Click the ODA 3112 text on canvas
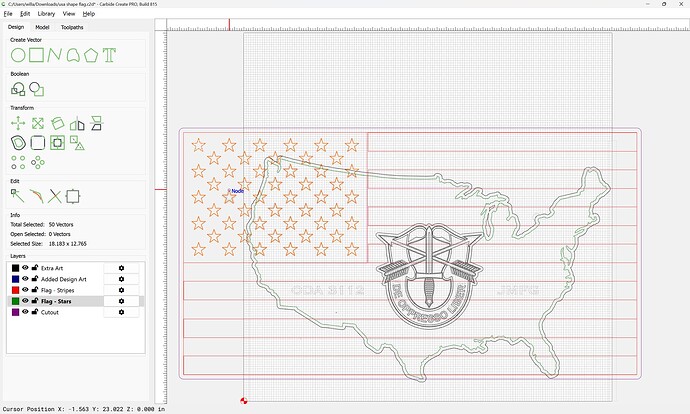 328,290
